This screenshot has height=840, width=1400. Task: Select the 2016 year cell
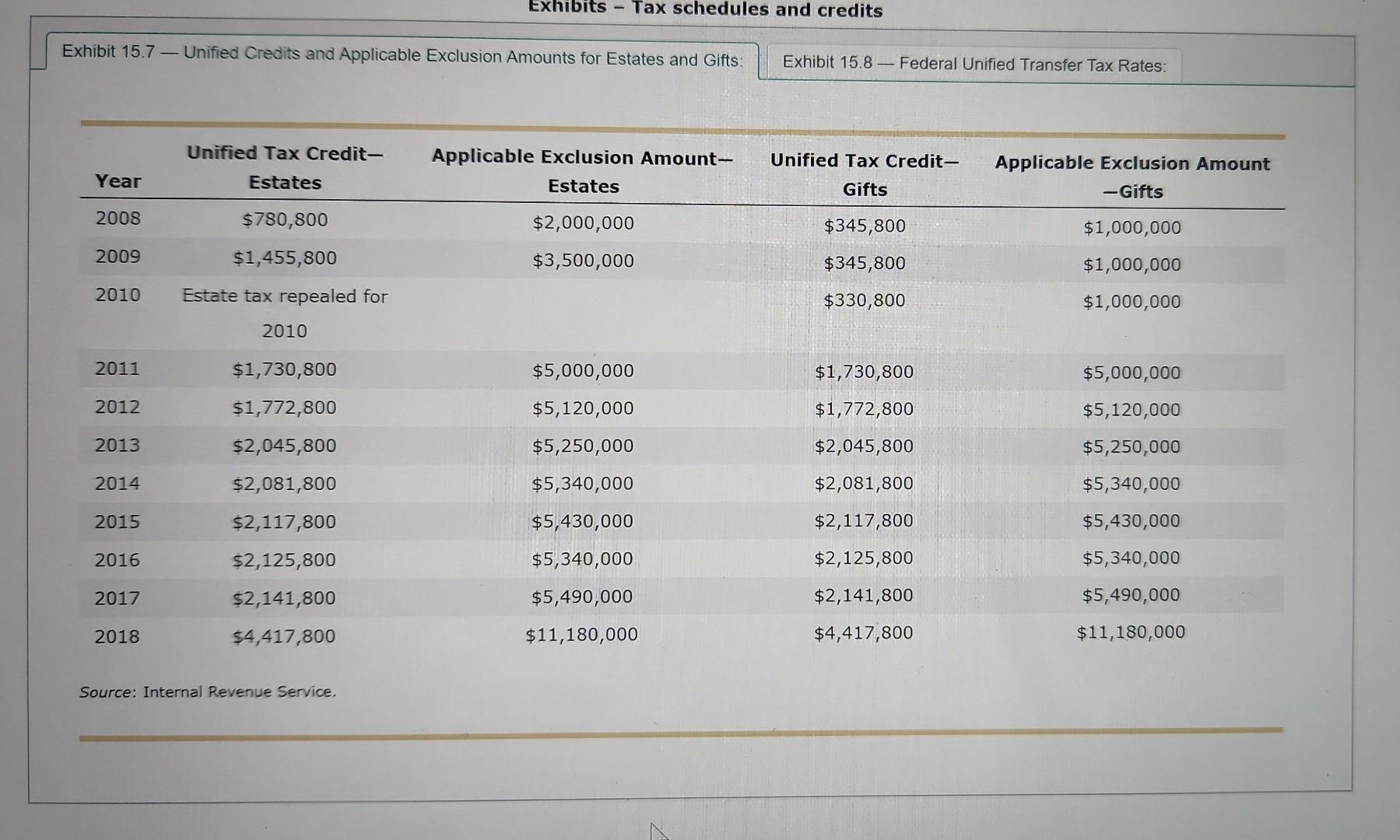pyautogui.click(x=118, y=559)
